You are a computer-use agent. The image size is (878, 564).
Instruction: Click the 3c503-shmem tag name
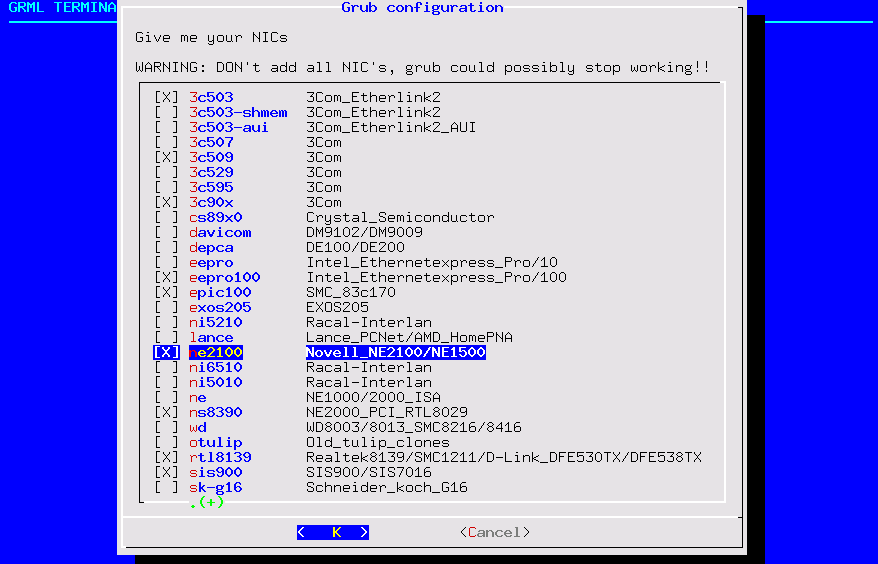[x=238, y=113]
